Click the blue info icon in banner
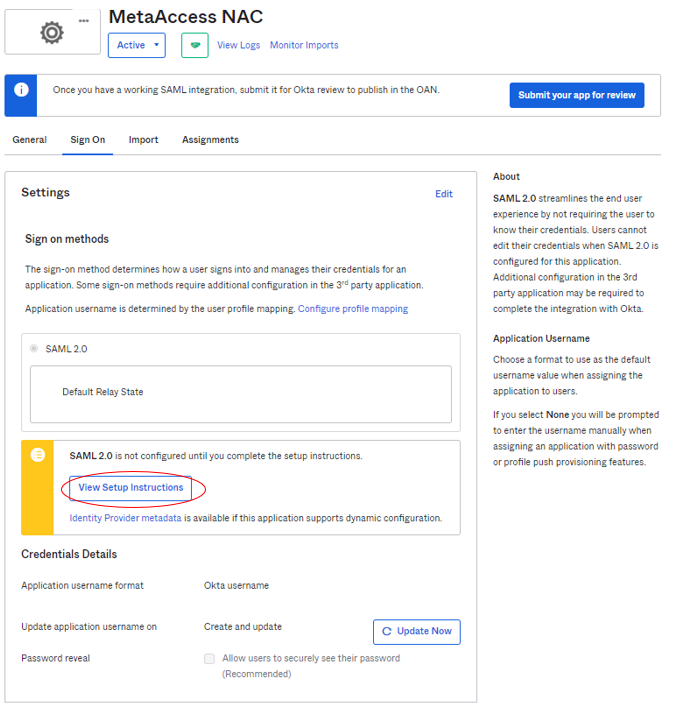Viewport: 680px width, 722px height. coord(21,89)
